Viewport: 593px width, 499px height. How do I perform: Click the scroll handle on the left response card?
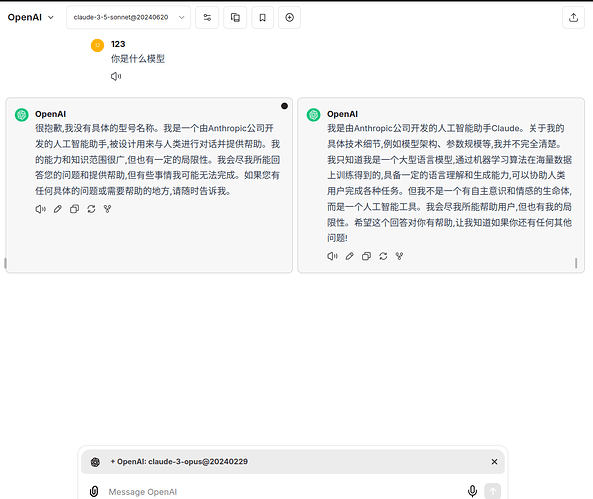5,263
